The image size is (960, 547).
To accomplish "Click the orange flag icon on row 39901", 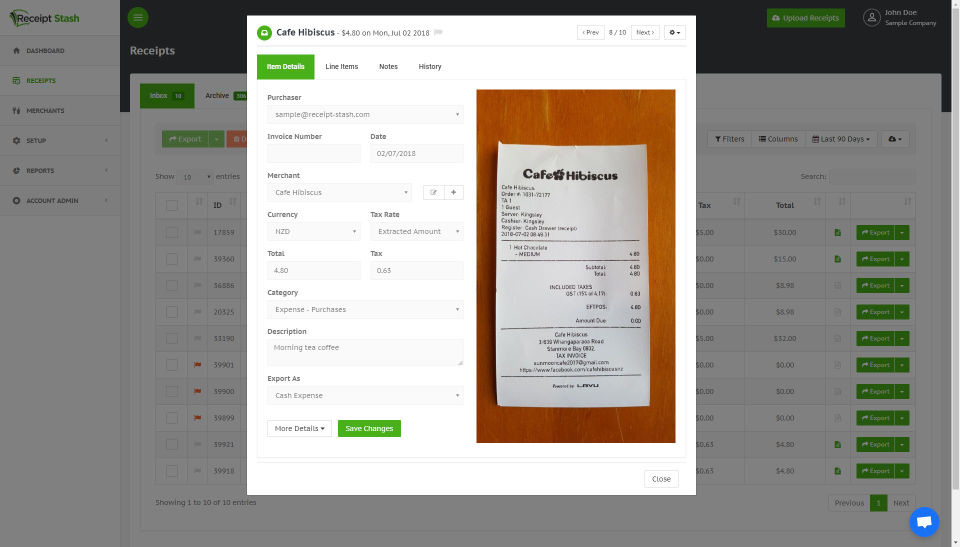I will pyautogui.click(x=198, y=365).
